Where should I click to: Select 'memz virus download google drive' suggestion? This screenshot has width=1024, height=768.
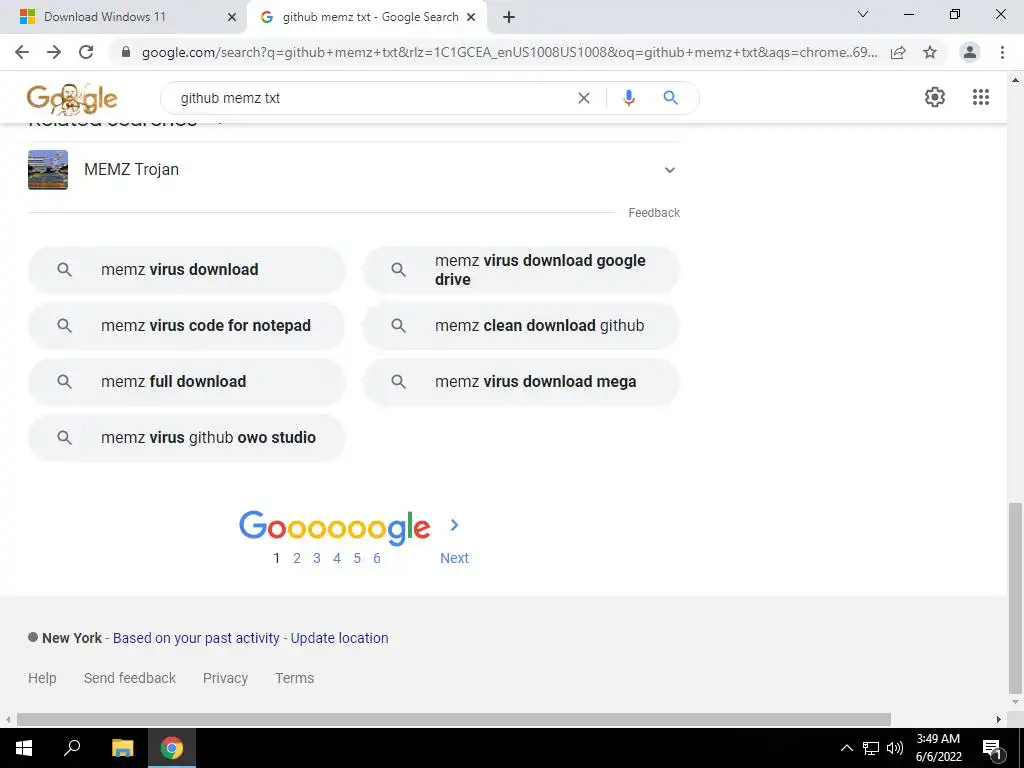tap(521, 270)
